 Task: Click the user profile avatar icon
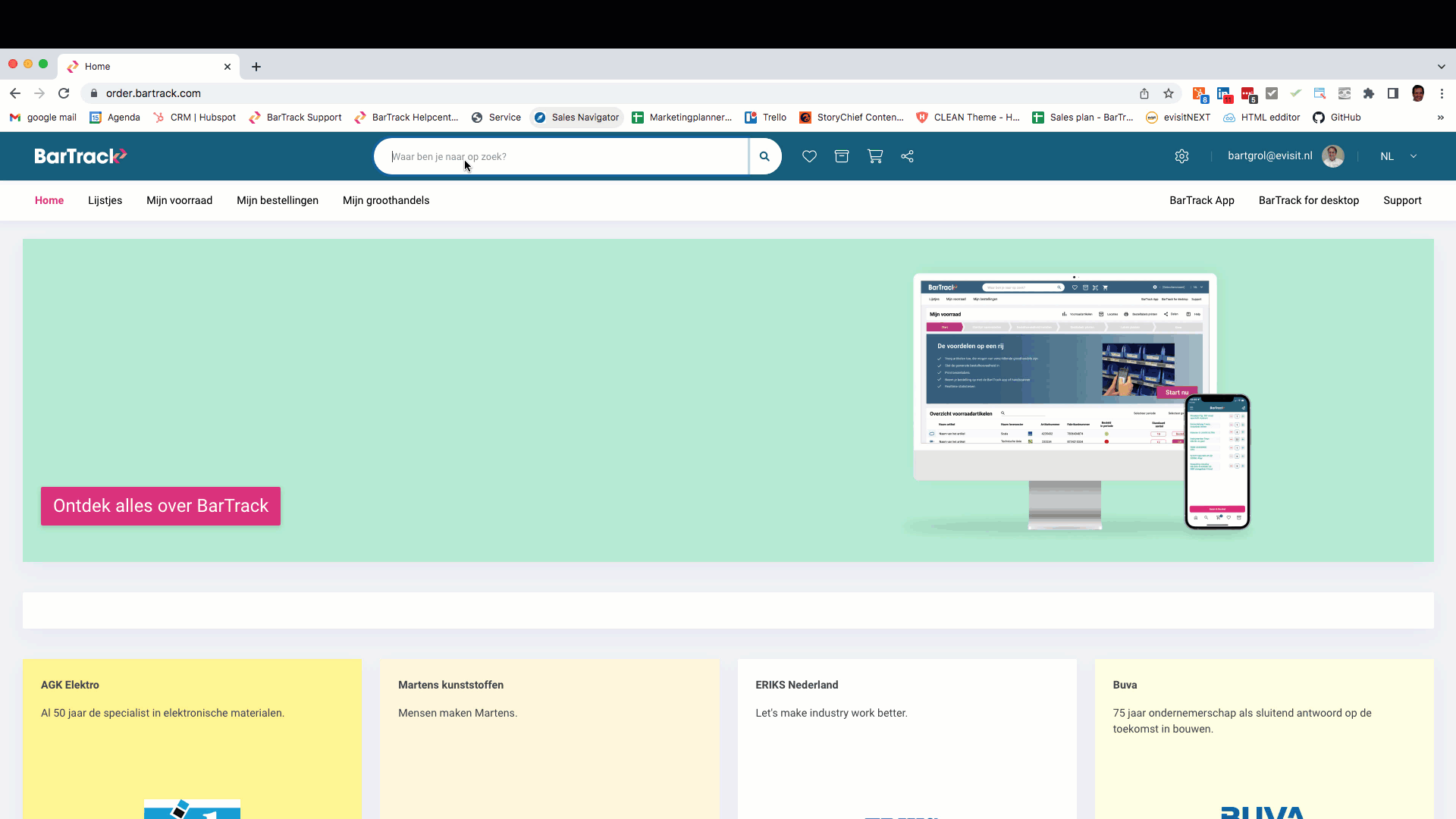pyautogui.click(x=1333, y=156)
